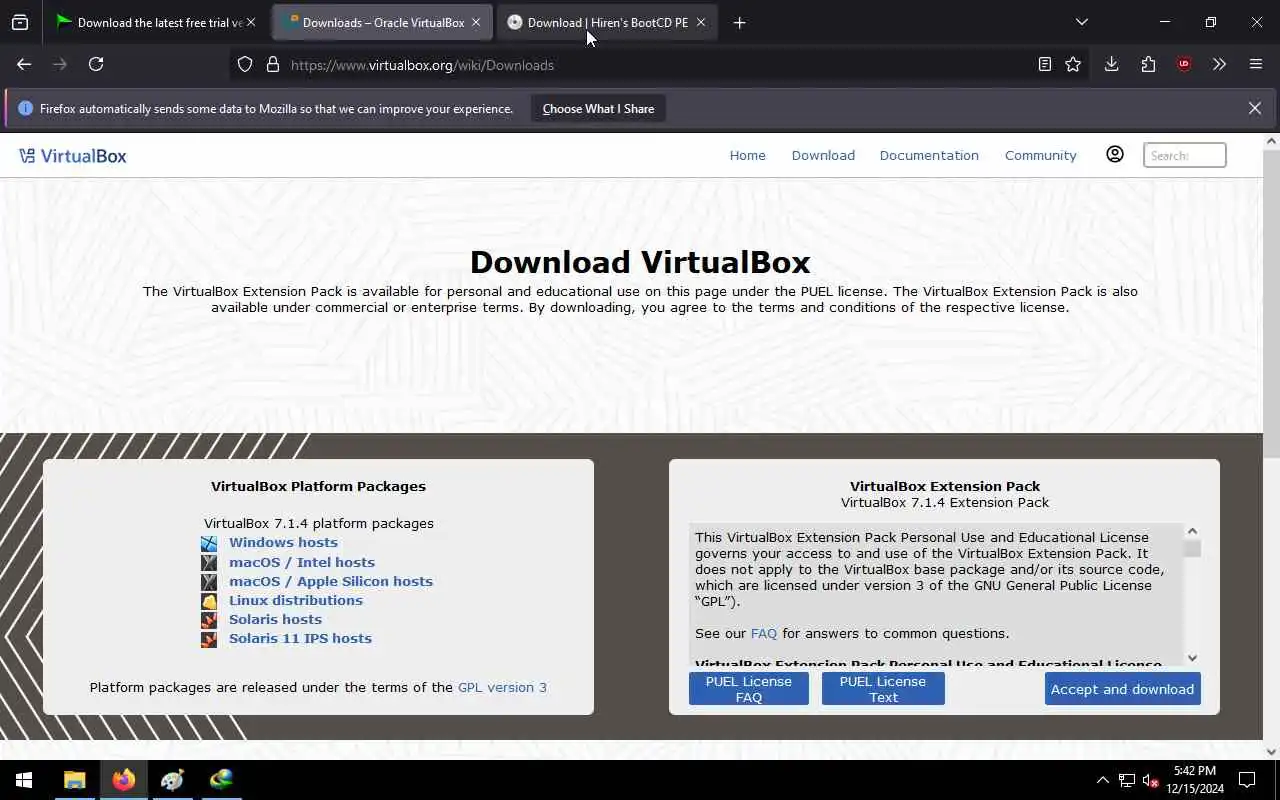
Task: Show more tools overflow chevron
Action: coord(1219,64)
